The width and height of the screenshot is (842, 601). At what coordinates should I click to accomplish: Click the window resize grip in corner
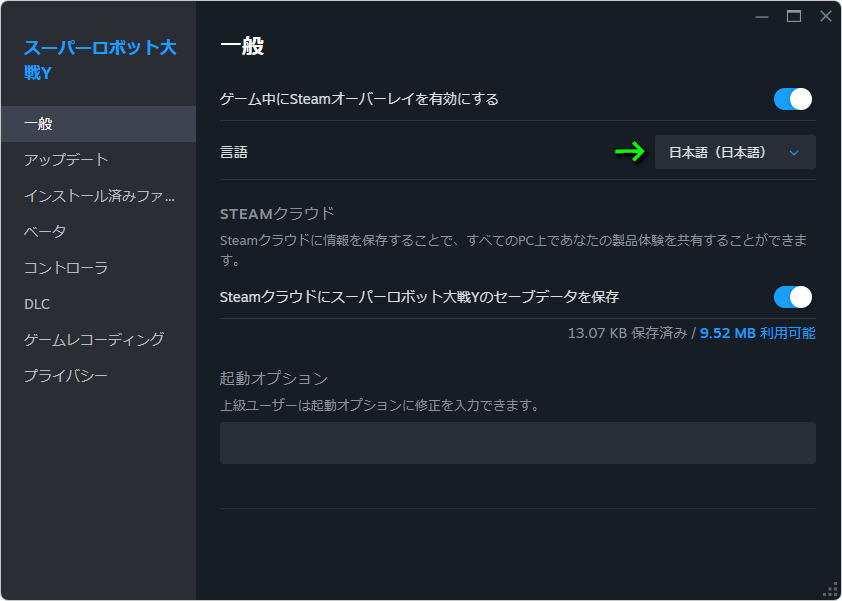pos(830,590)
